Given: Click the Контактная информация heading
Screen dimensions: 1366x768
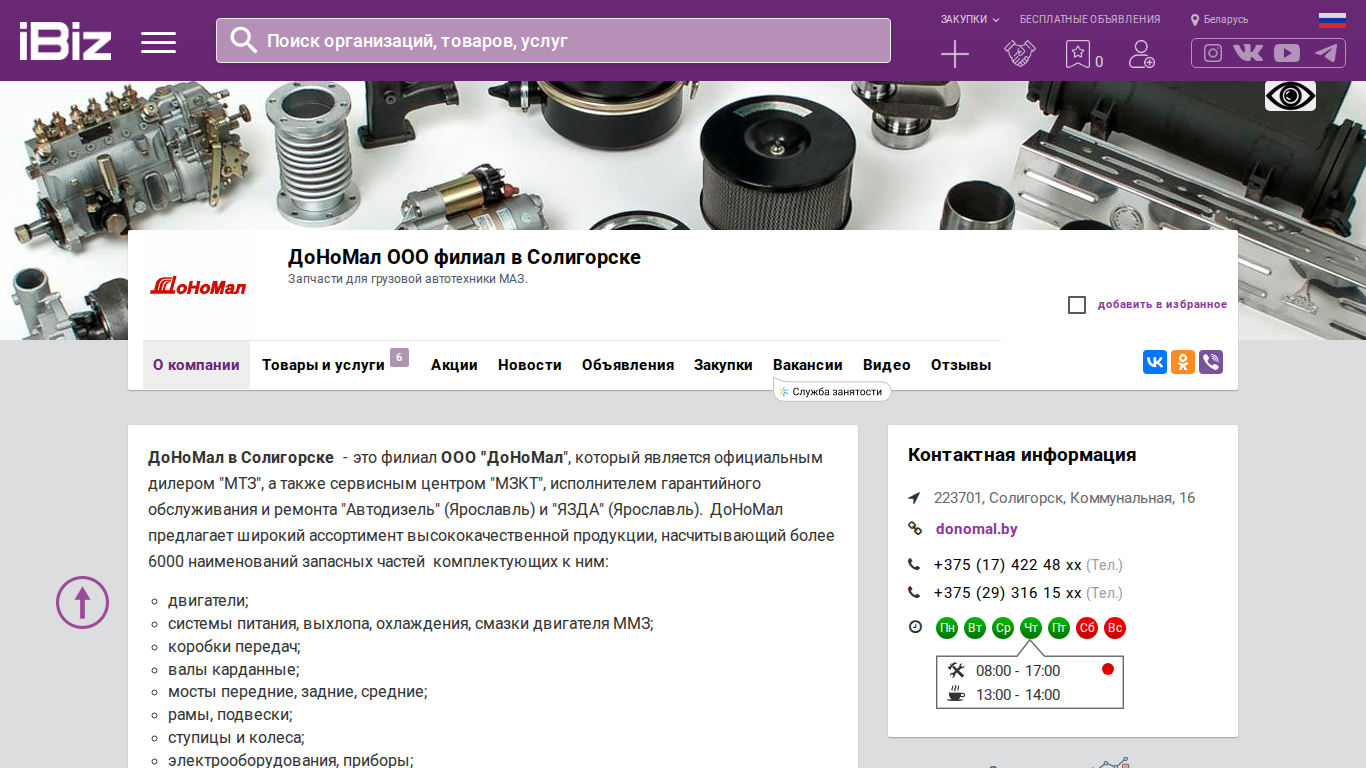Looking at the screenshot, I should 1022,455.
